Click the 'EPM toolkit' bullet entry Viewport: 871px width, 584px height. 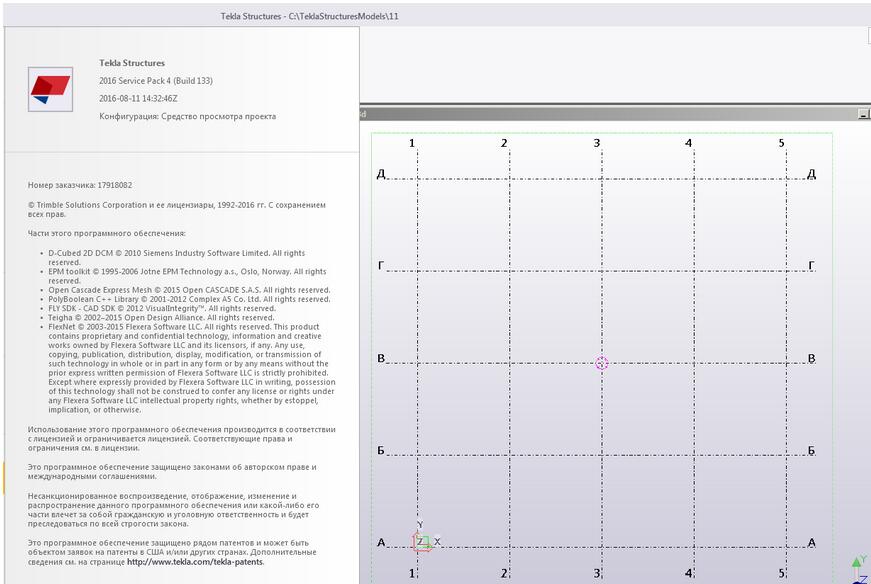pos(187,276)
